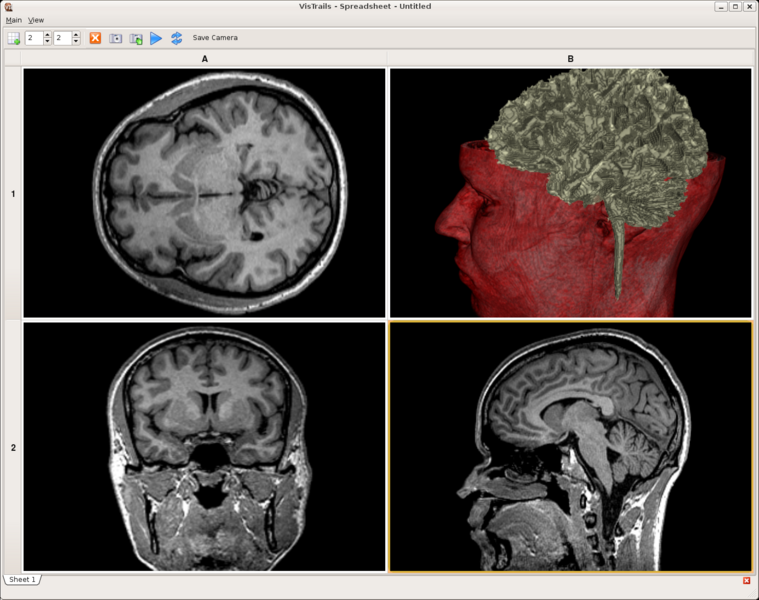Increase the row count spinner

(47, 35)
